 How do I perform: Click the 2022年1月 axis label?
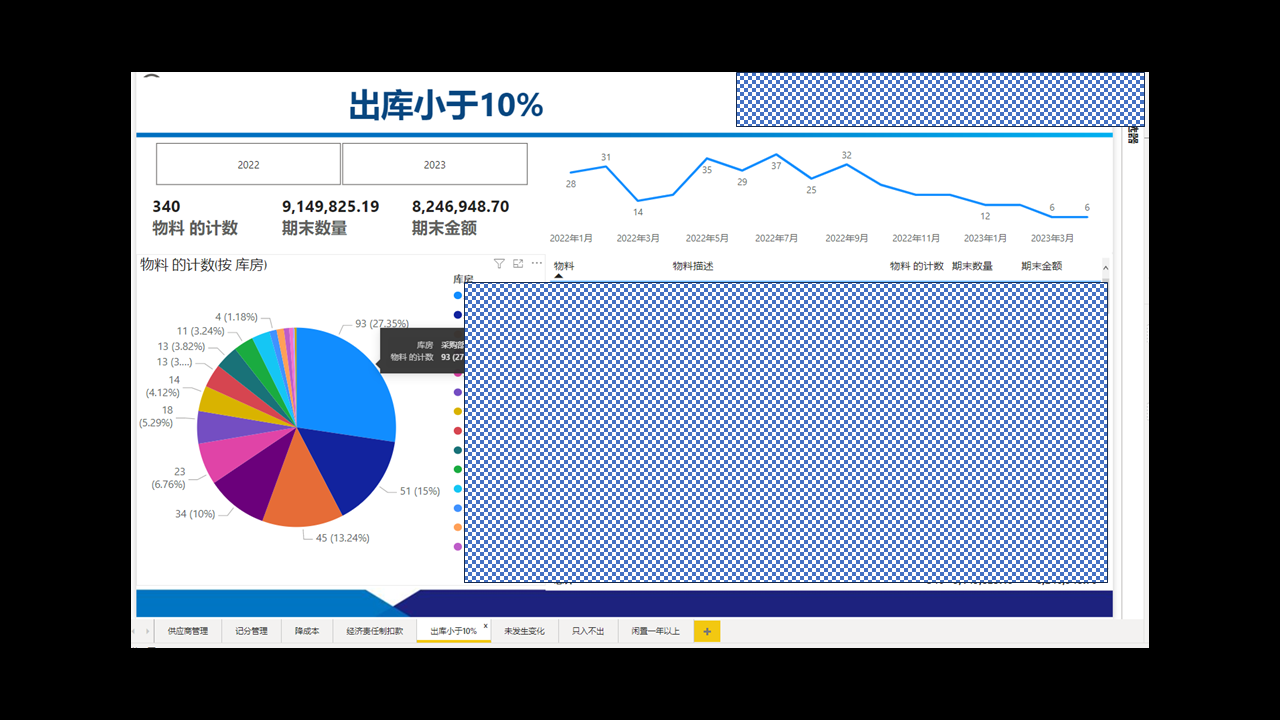pos(571,238)
